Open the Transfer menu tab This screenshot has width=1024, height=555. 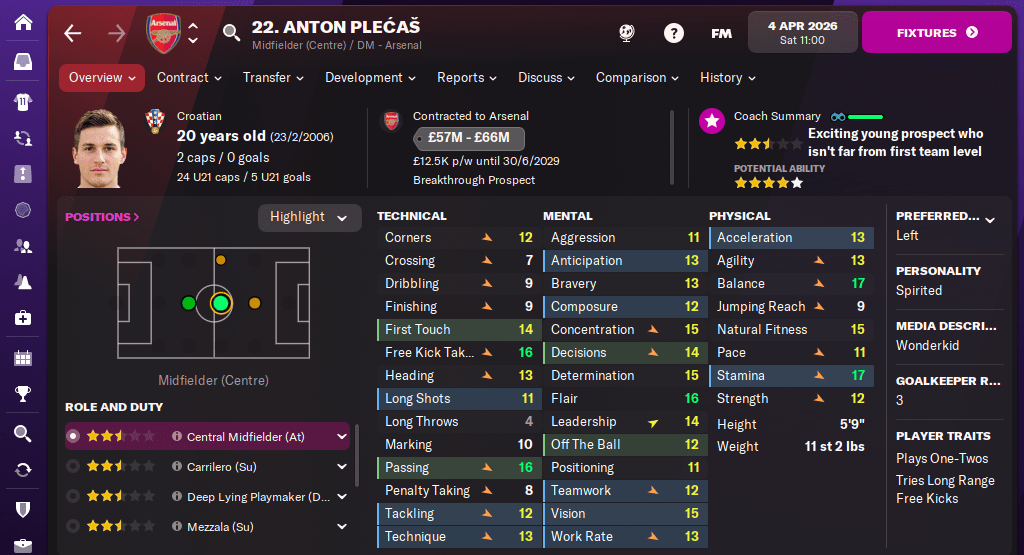coord(273,78)
